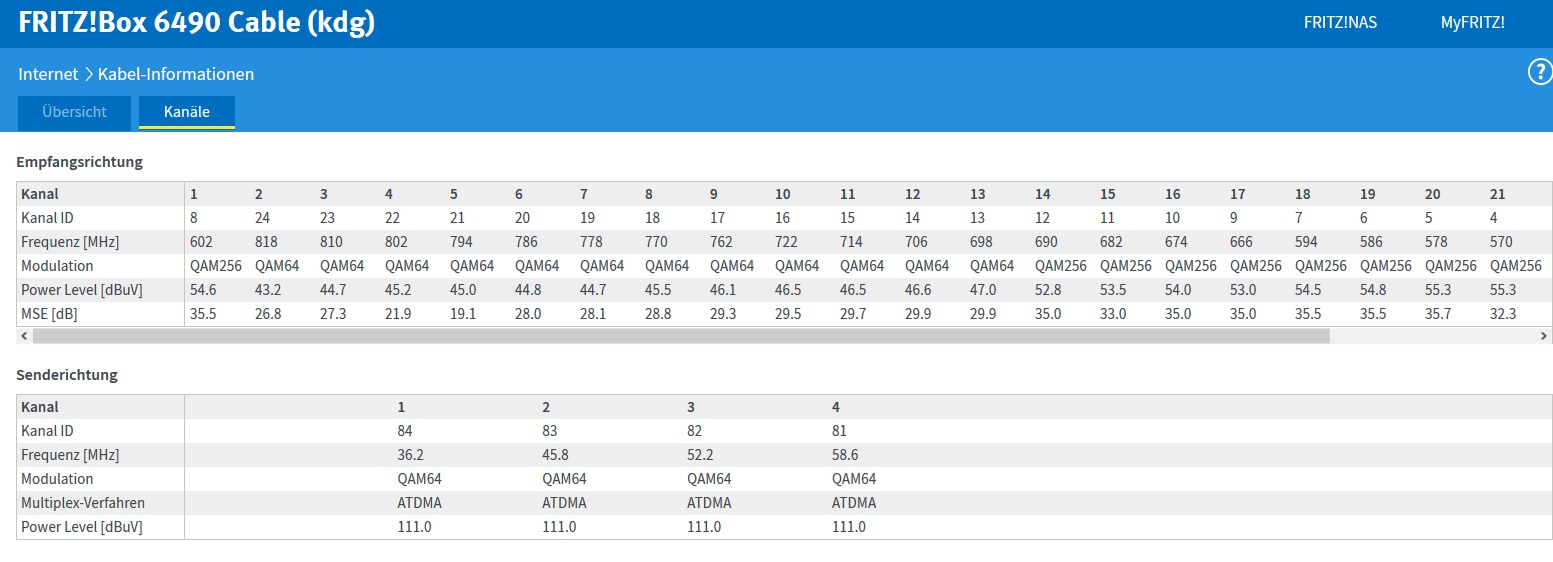Click the upstream frequency 58.6
1553x562 pixels.
pos(845,455)
